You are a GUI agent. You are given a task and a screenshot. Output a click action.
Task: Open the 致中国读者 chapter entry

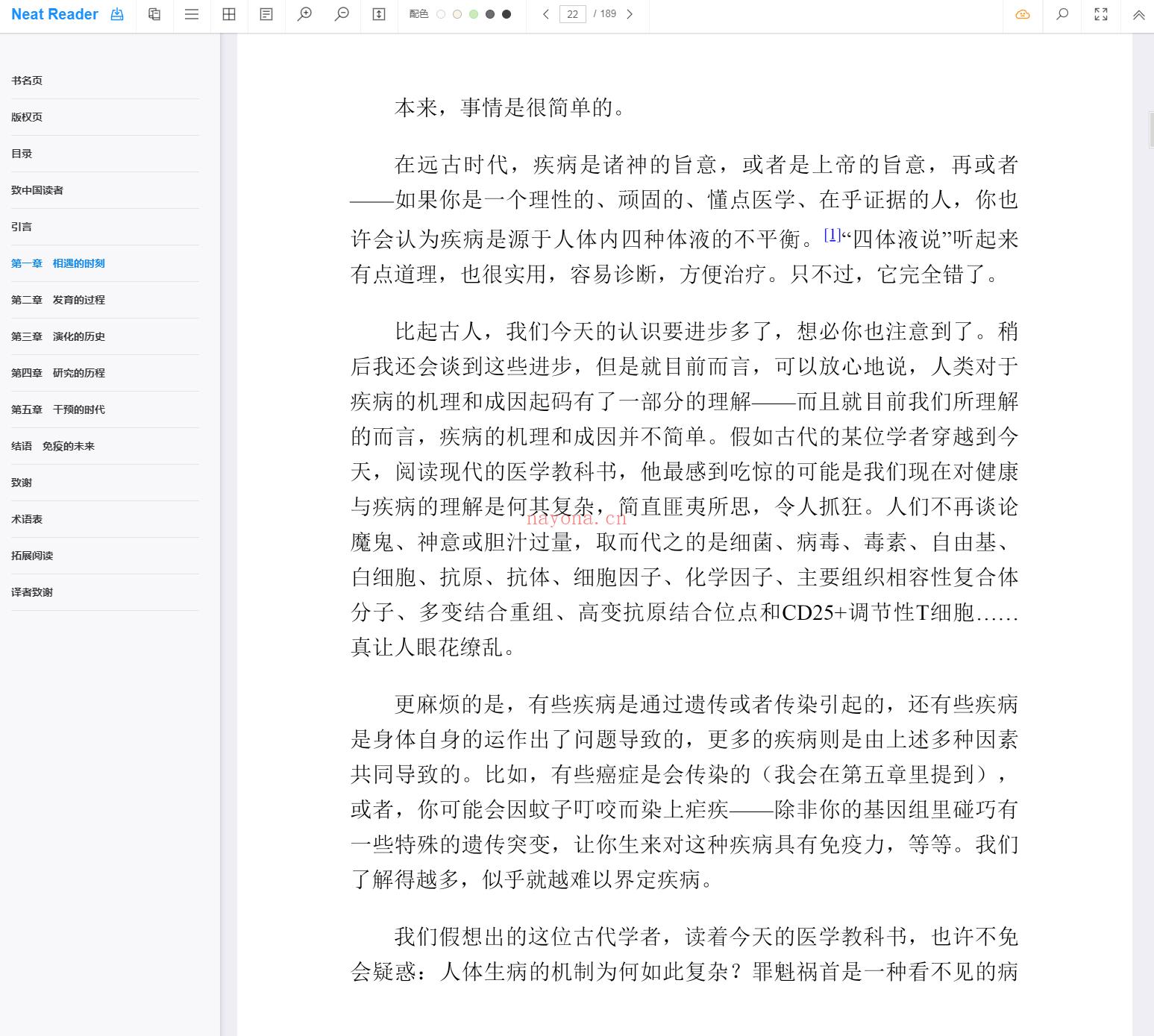pos(105,190)
